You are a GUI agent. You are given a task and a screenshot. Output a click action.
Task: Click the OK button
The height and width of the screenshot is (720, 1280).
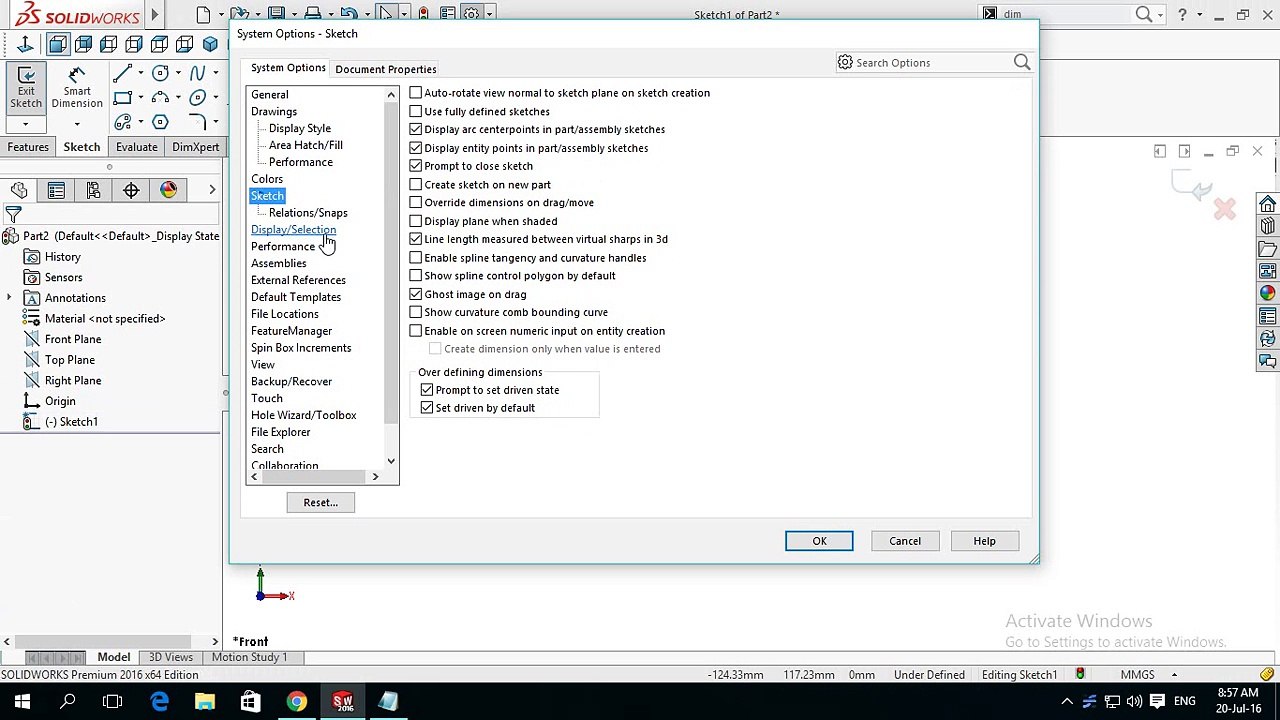click(x=819, y=541)
